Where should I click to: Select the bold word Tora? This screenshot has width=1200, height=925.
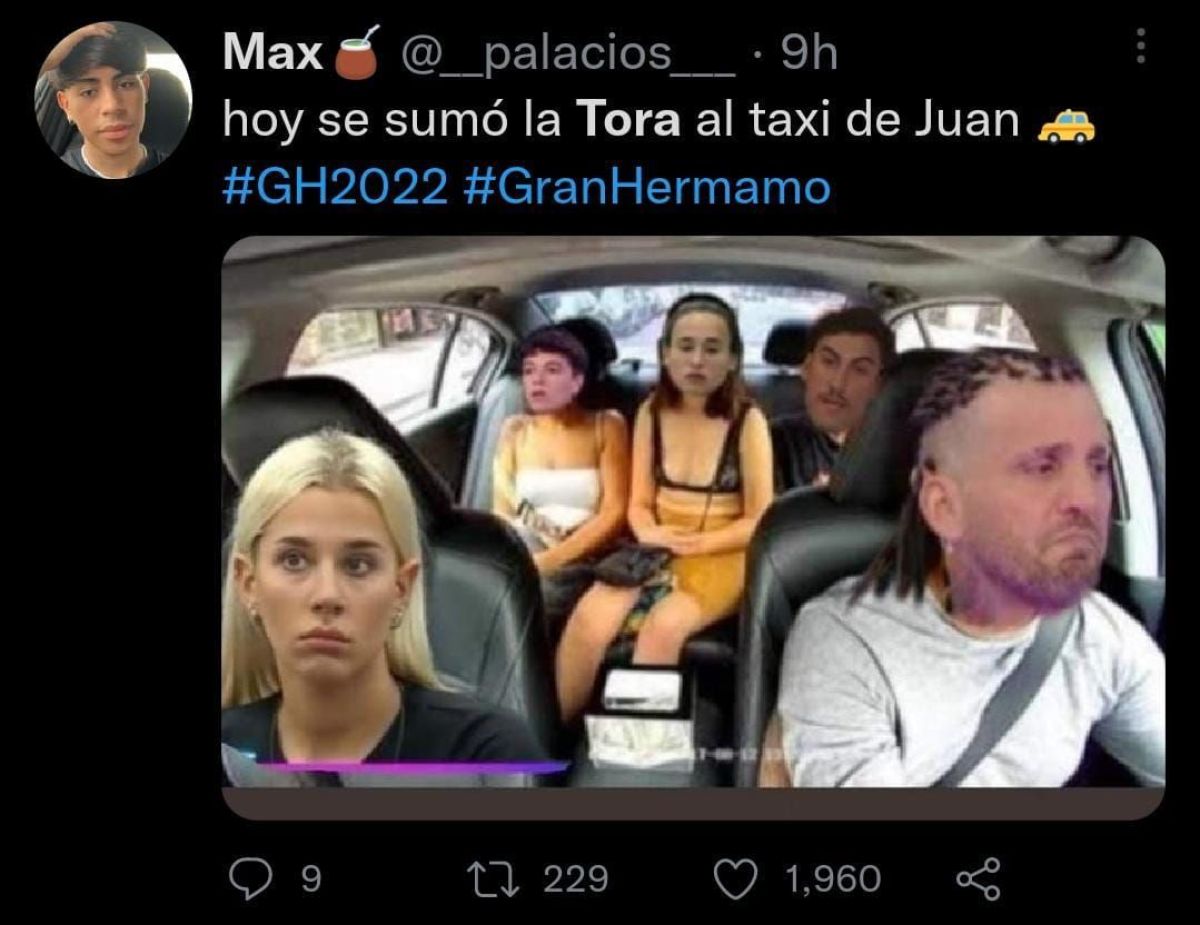click(630, 122)
